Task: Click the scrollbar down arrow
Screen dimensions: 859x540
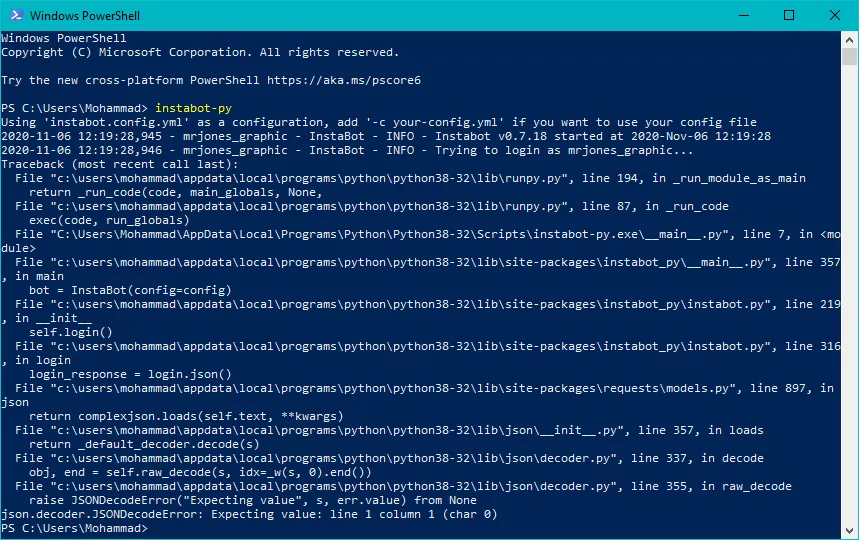Action: point(849,531)
